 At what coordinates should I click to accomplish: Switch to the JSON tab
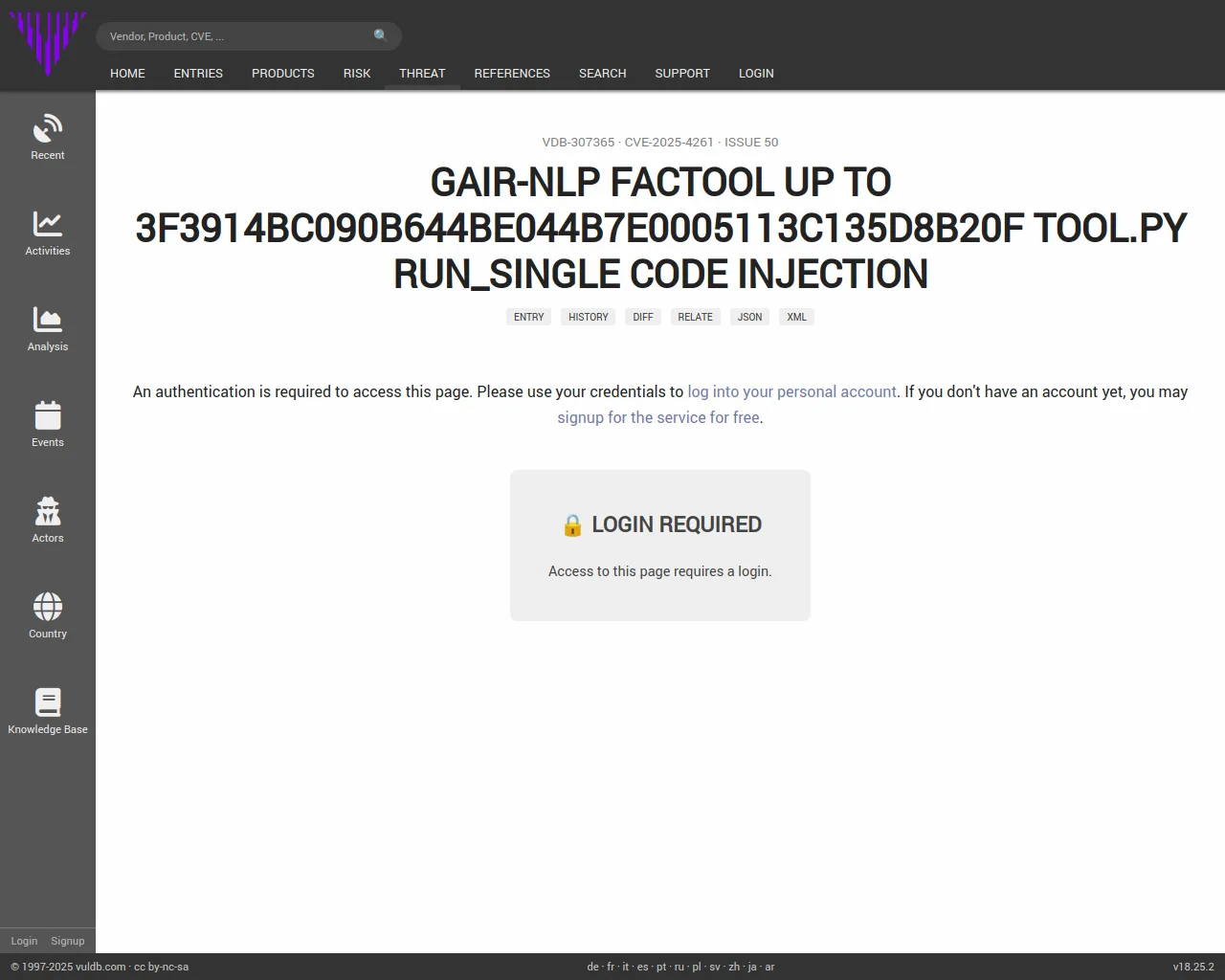tap(750, 317)
